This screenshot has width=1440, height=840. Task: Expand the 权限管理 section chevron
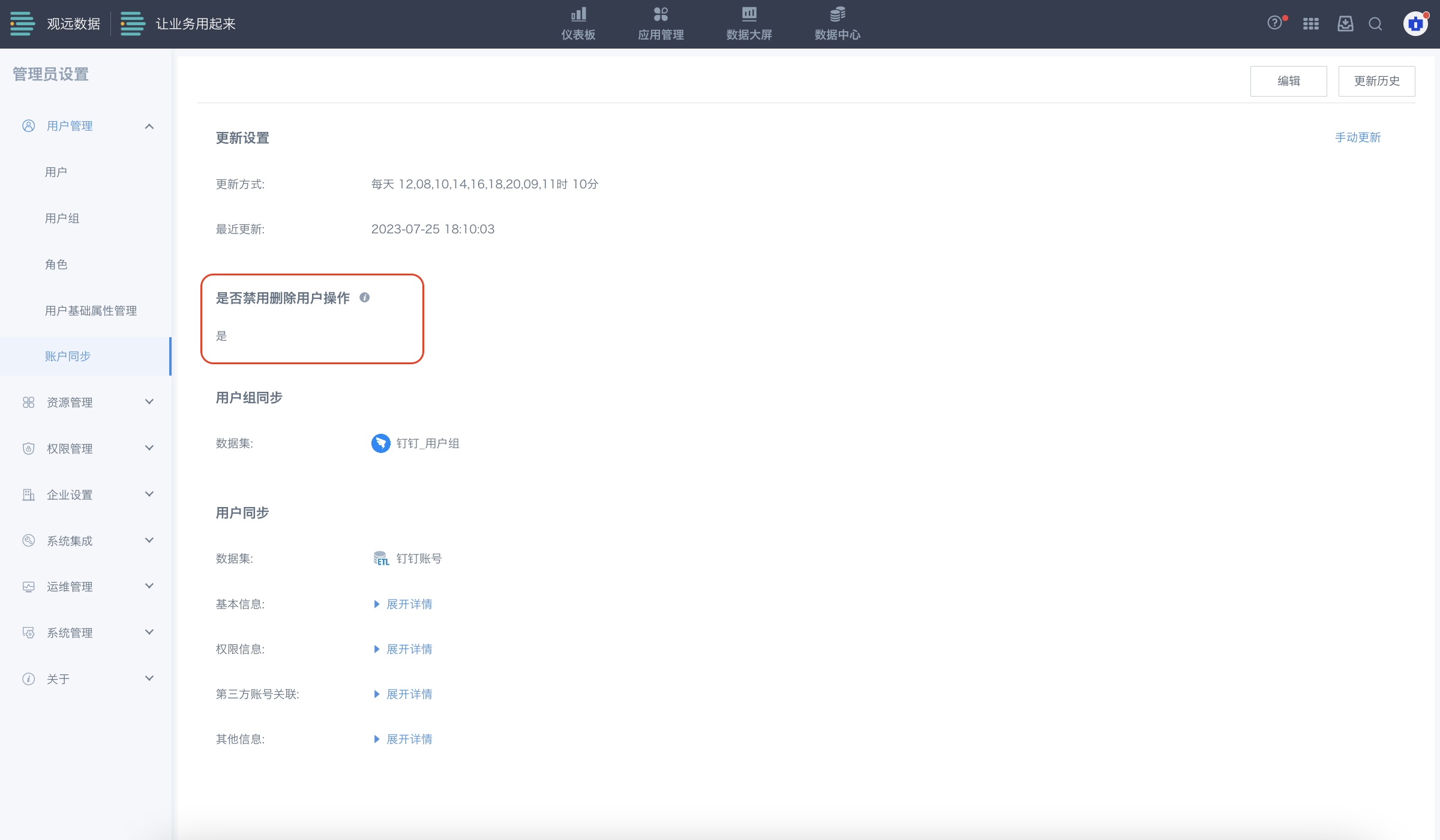tap(149, 448)
